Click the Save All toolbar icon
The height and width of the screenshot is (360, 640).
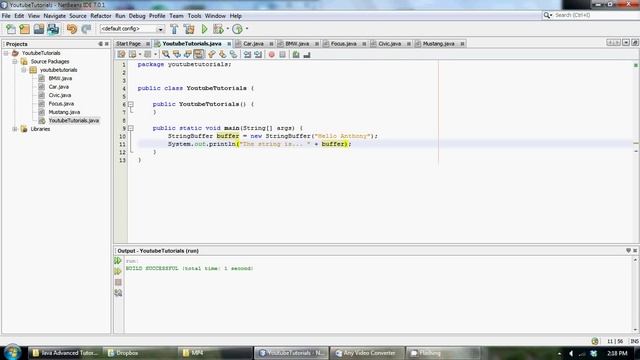point(53,29)
